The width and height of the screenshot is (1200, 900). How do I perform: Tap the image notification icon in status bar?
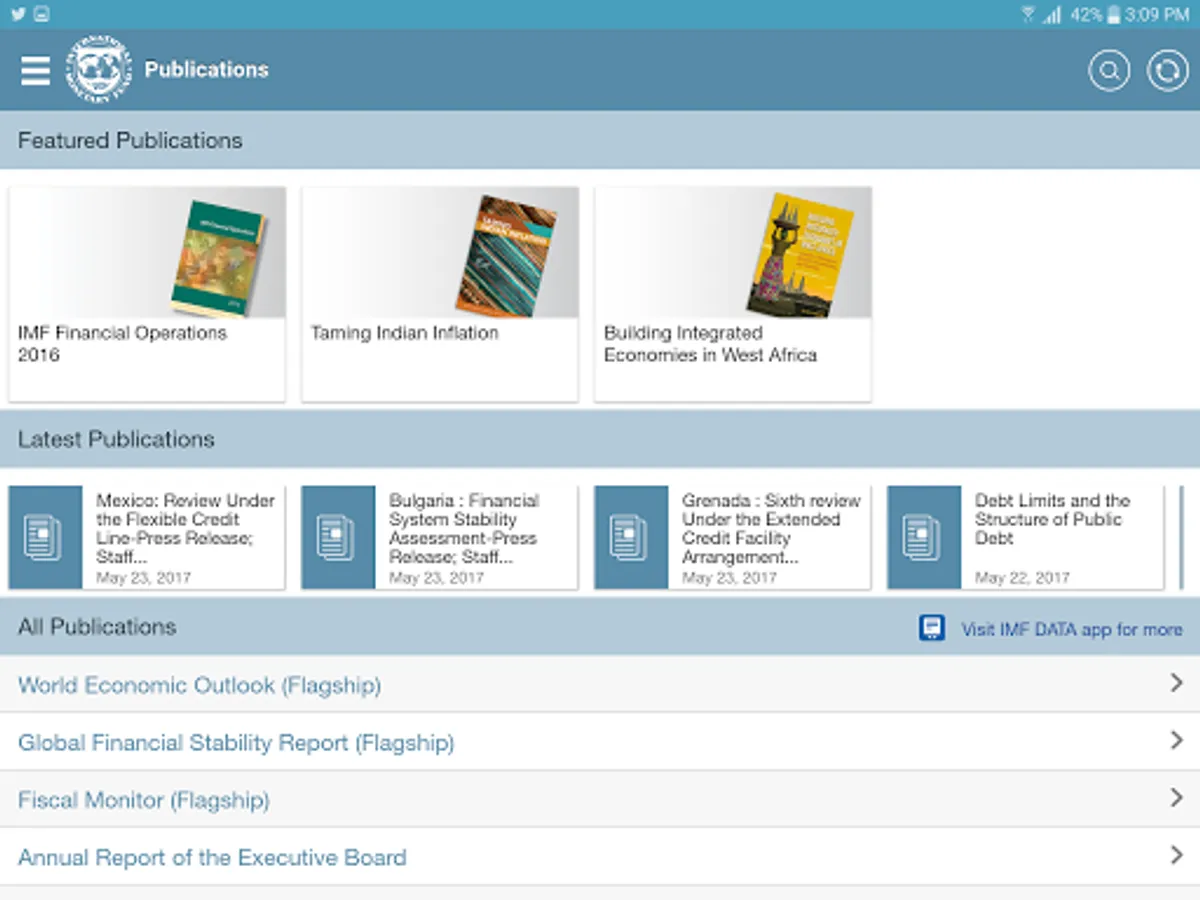[41, 14]
